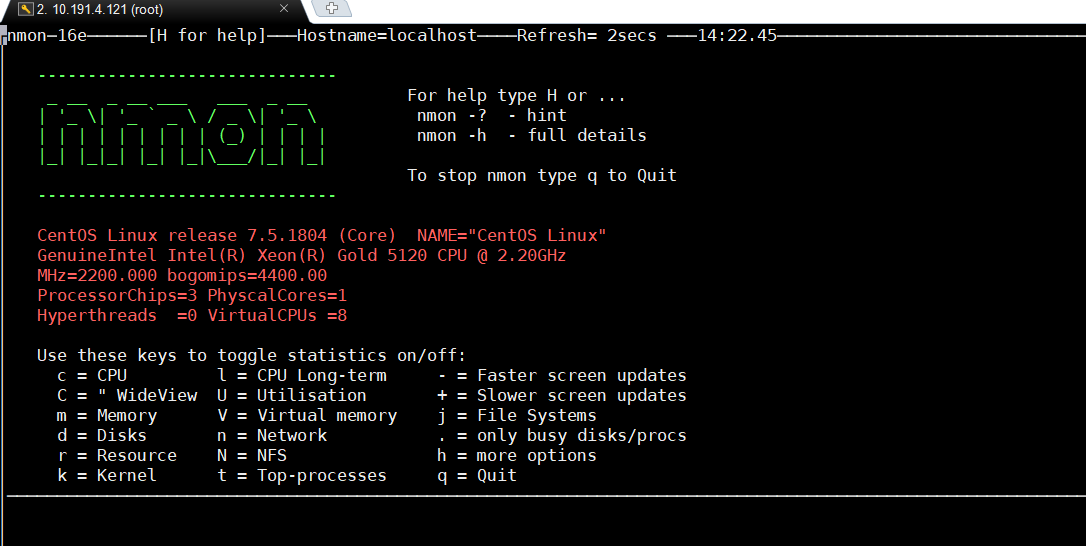Click the 'l = CPU Long-term' entry
The height and width of the screenshot is (546, 1086).
[x=302, y=376]
